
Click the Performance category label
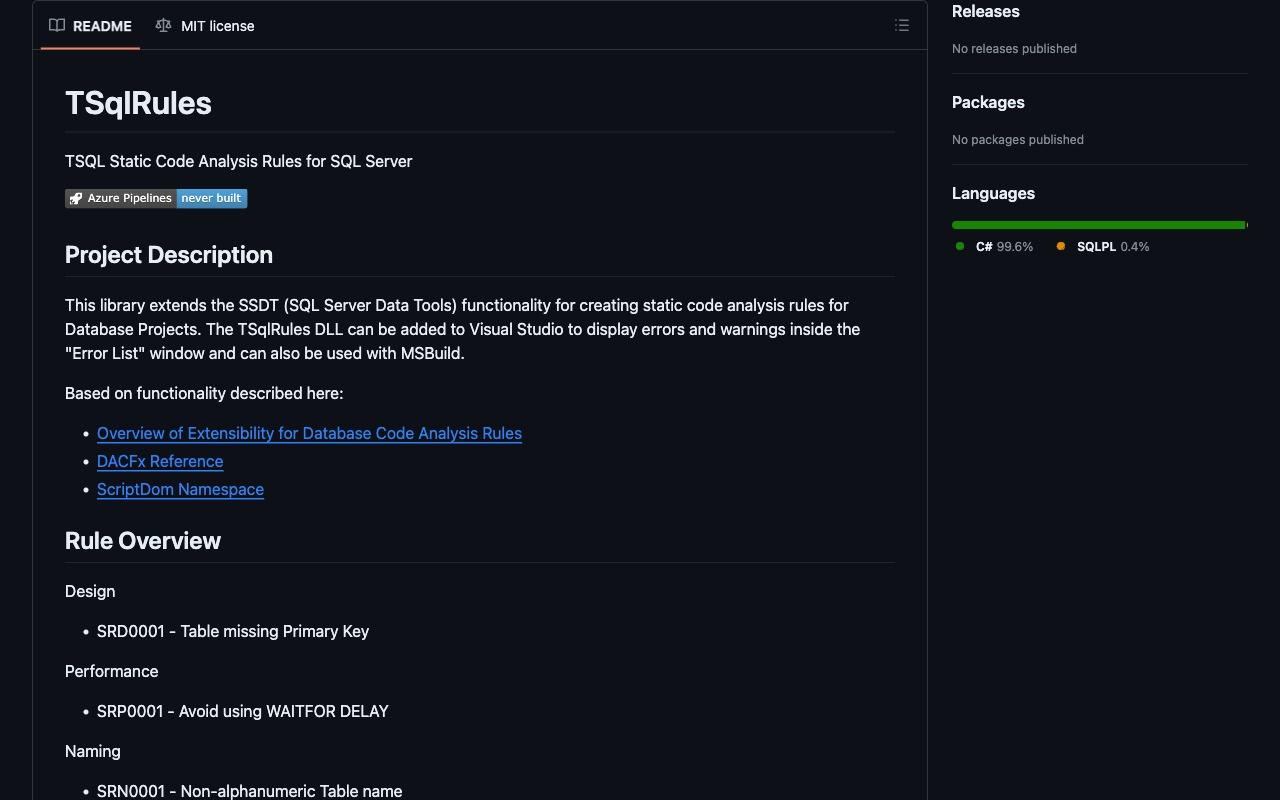point(112,671)
